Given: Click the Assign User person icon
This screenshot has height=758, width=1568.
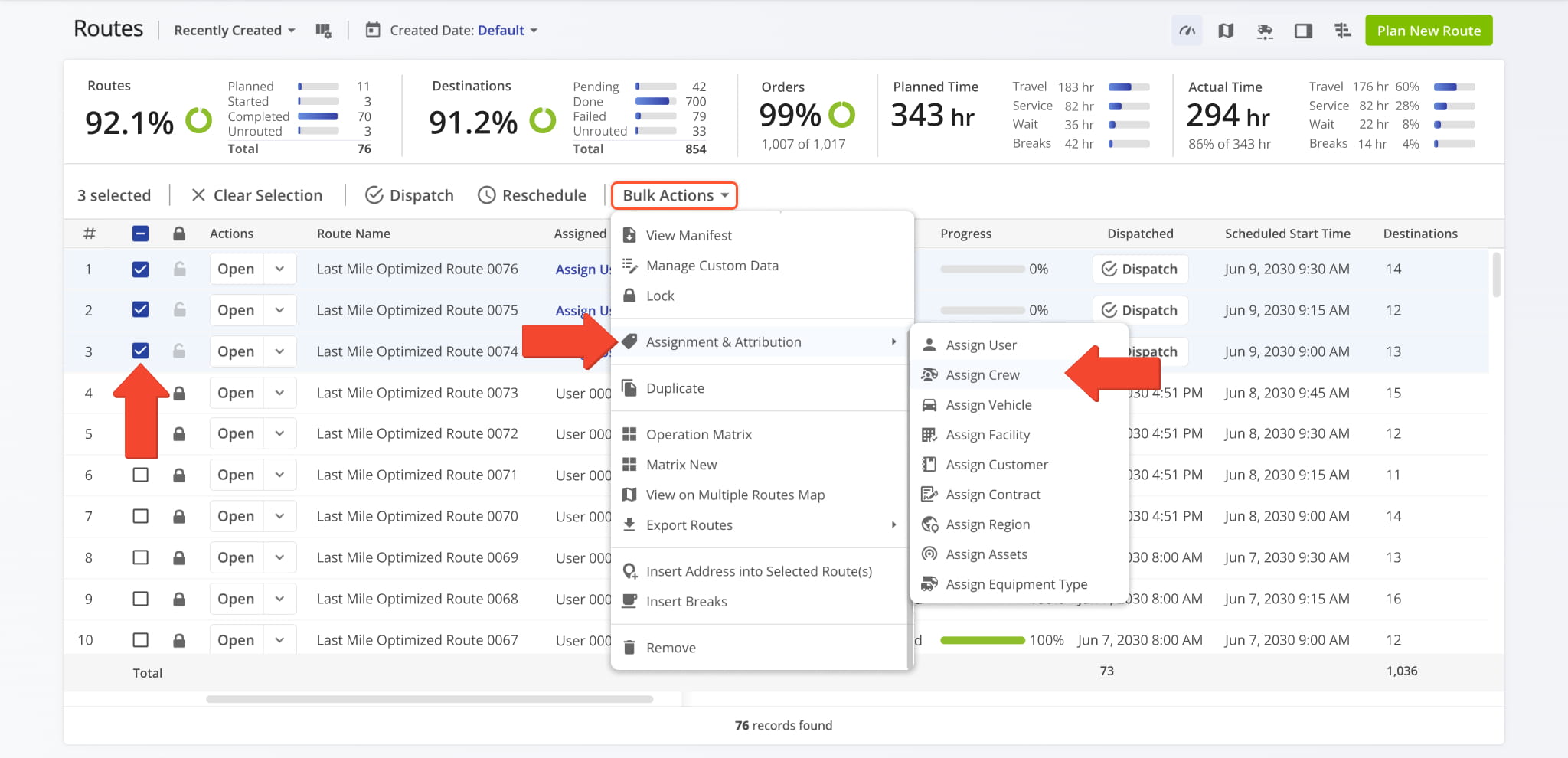Looking at the screenshot, I should click(929, 345).
